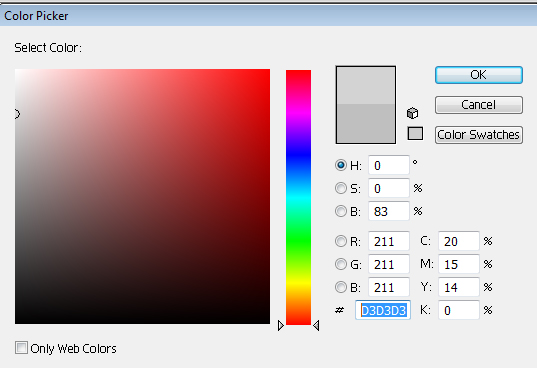Enable the Only Web Colors checkbox
Viewport: 537px width, 368px height.
(x=21, y=348)
